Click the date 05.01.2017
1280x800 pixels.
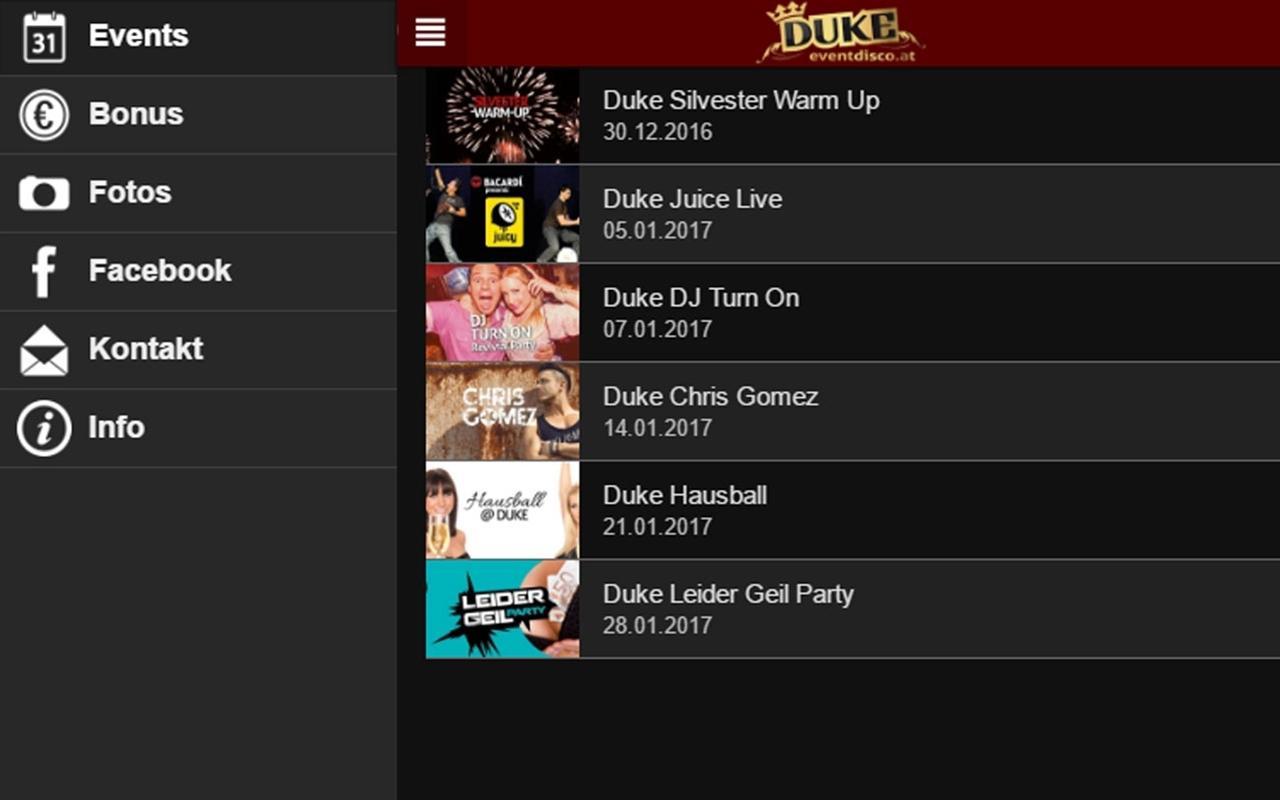(657, 231)
